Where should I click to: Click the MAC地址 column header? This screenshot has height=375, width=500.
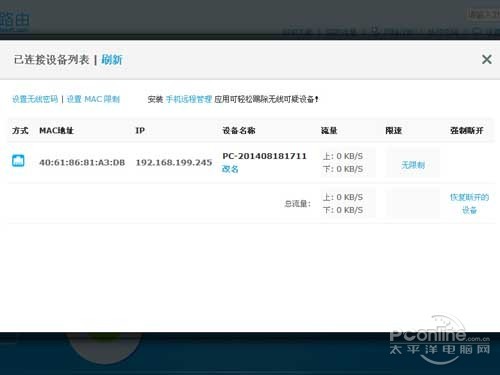pos(56,130)
